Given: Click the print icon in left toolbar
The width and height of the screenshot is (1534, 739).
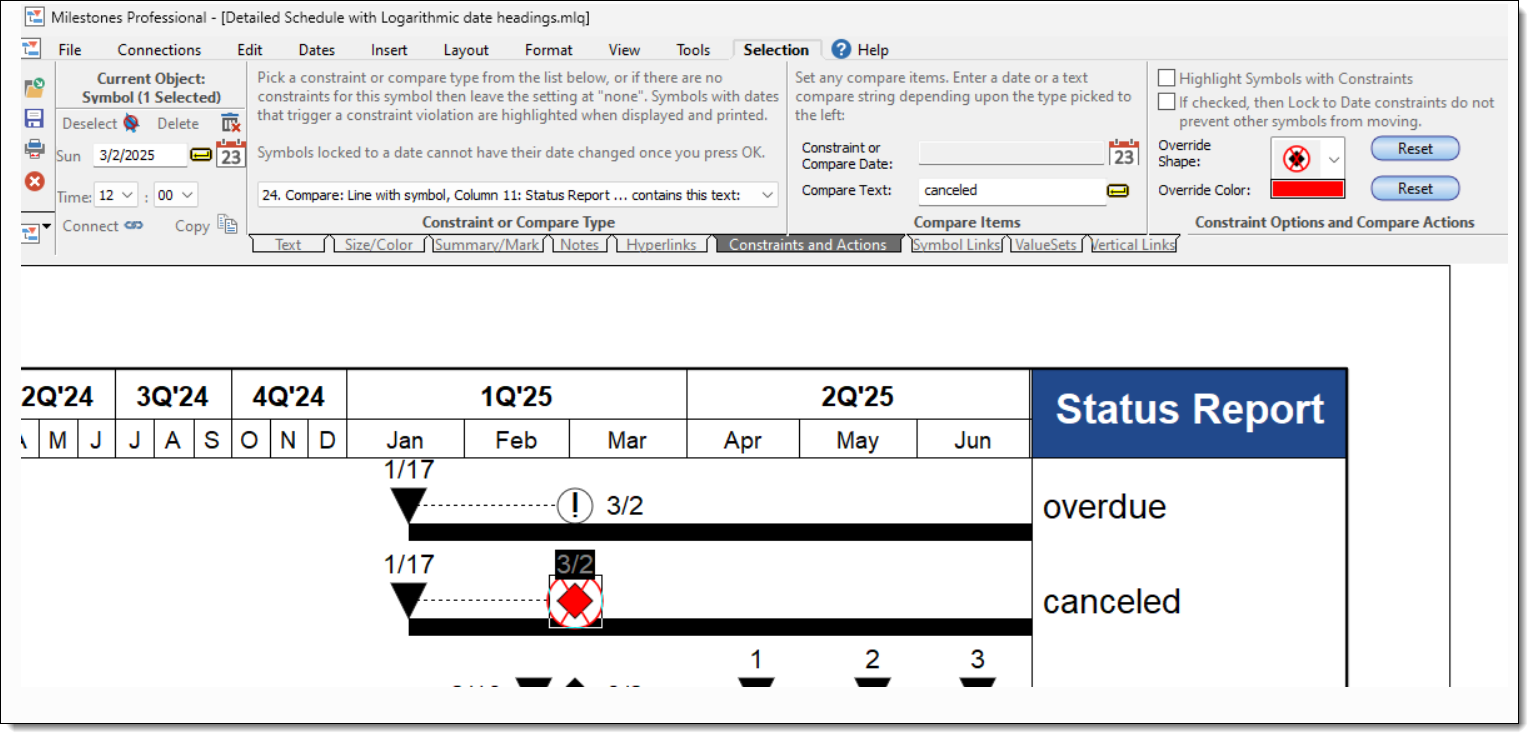Looking at the screenshot, I should click(34, 149).
